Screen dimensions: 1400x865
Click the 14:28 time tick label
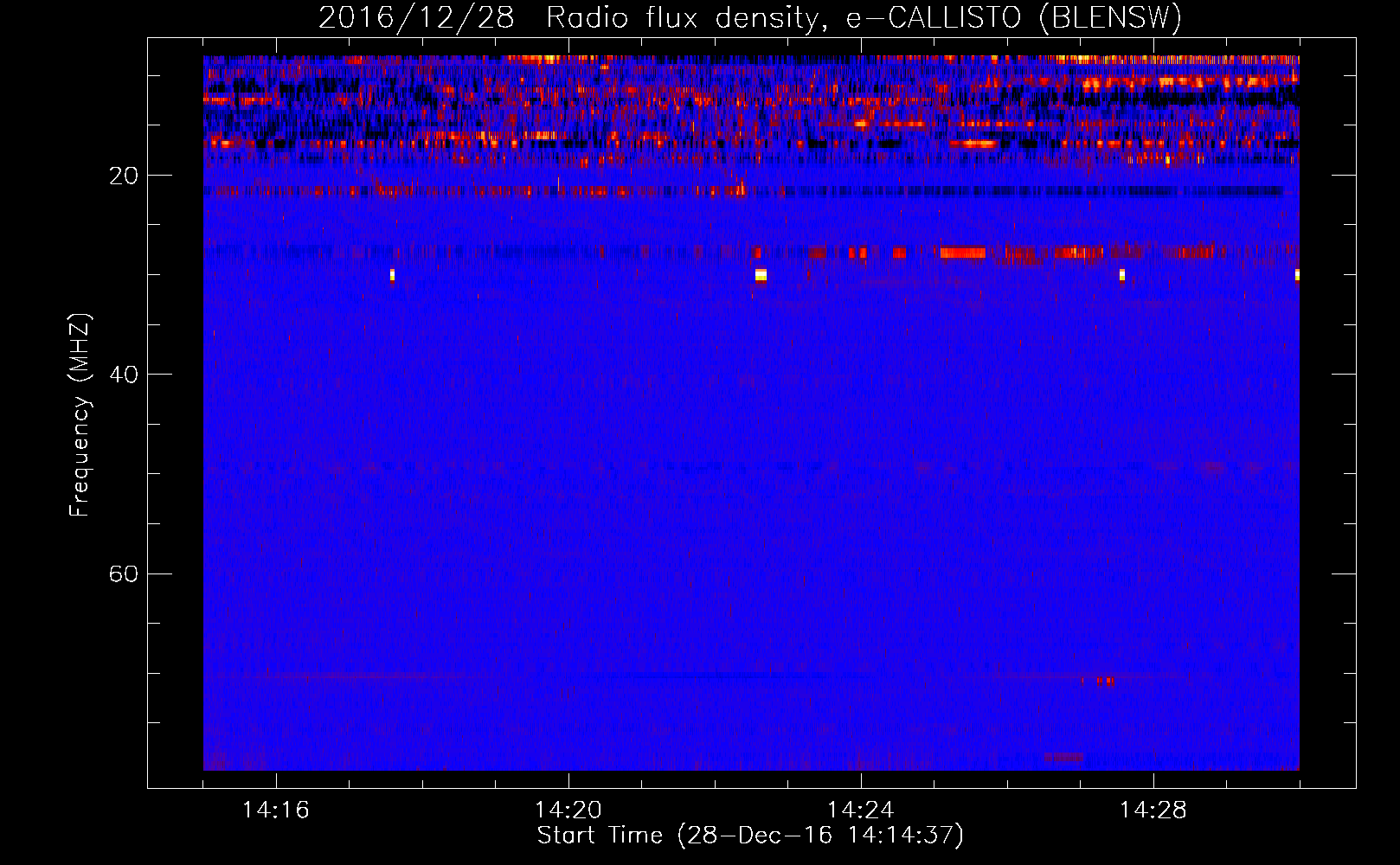click(1153, 811)
